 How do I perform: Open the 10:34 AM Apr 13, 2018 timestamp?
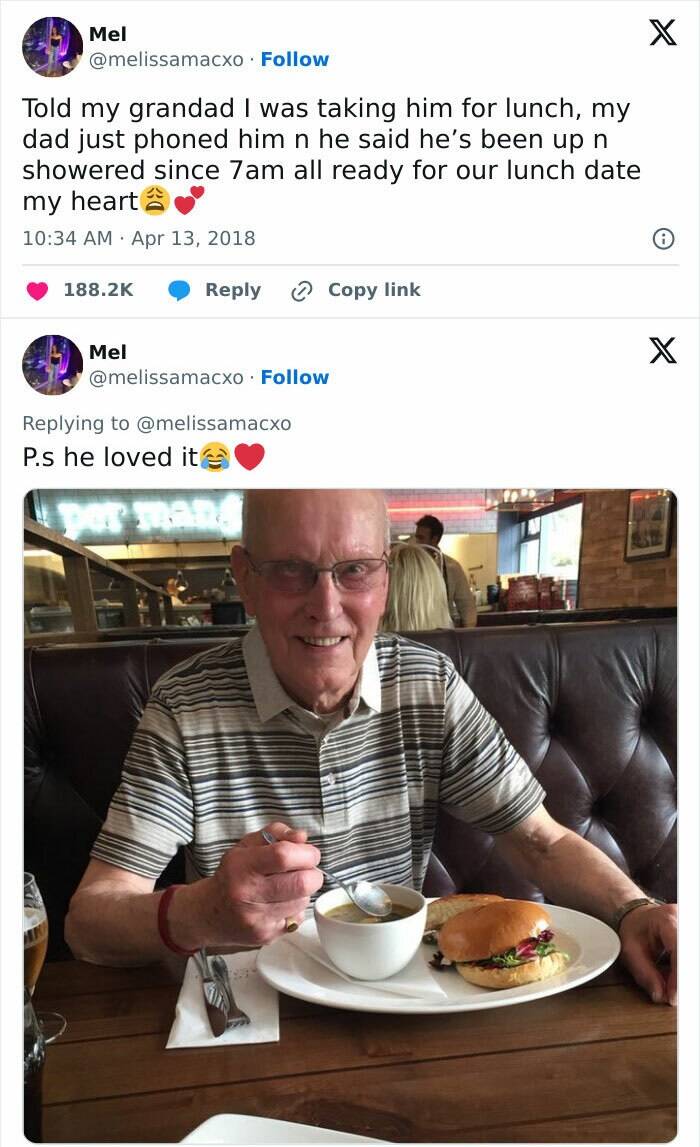tap(139, 238)
